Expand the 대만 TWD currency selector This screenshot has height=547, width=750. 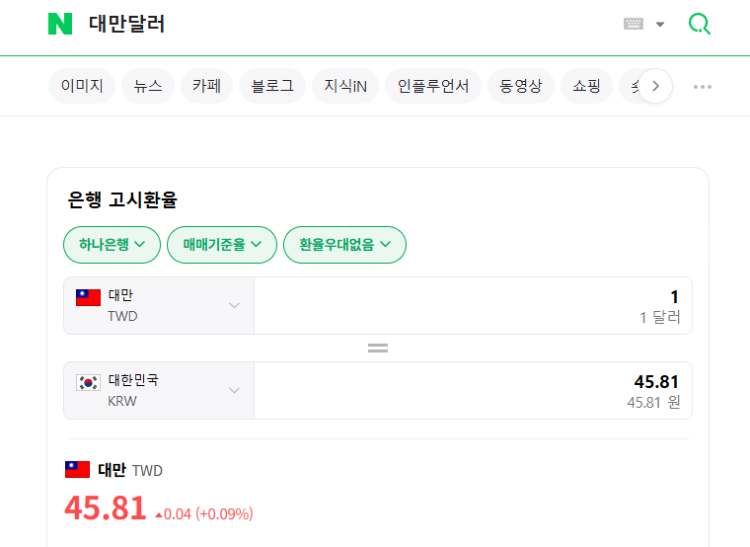[x=159, y=306]
